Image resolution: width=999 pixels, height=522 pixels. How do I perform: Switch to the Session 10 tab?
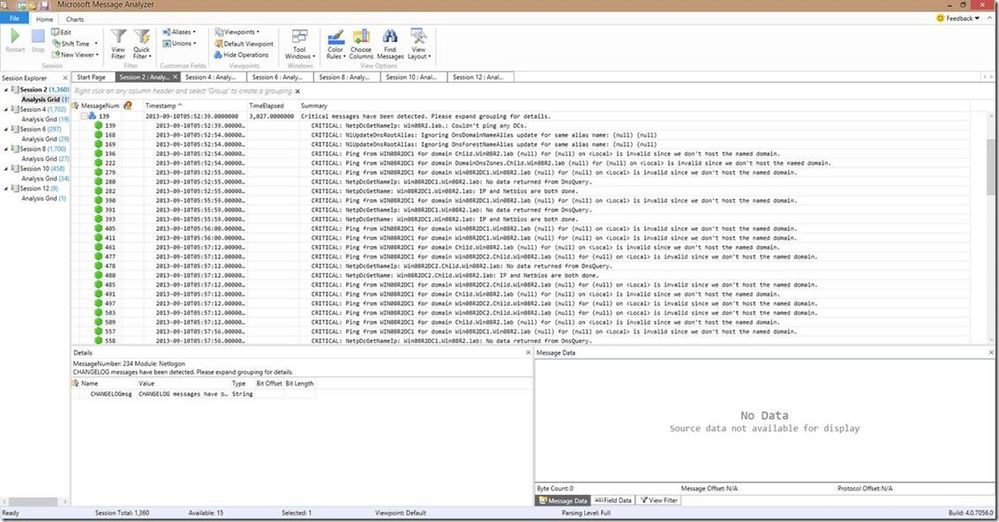[412, 77]
